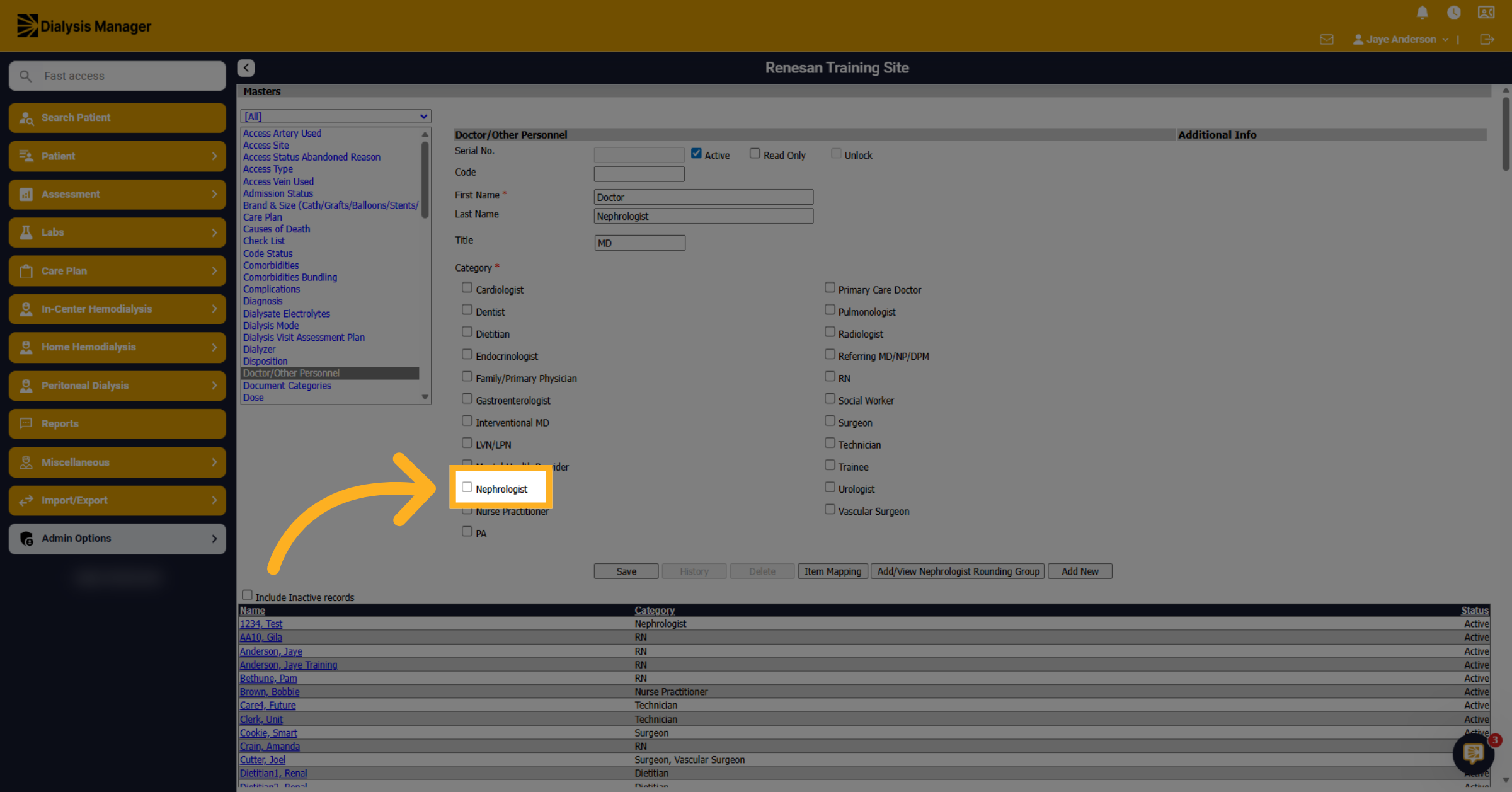1512x792 pixels.
Task: Open the Reports sidebar item
Action: click(117, 423)
